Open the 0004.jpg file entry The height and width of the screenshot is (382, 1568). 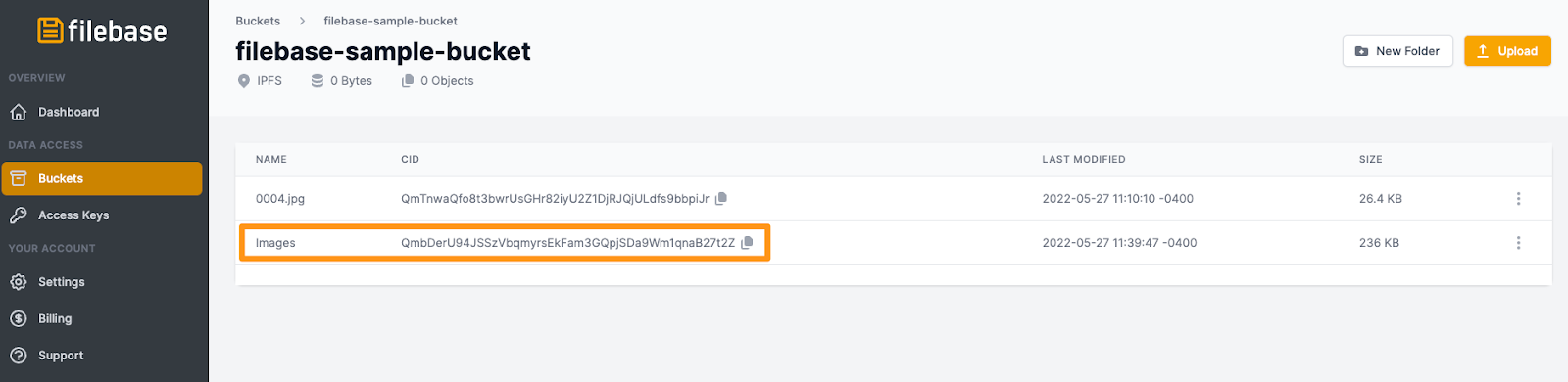[x=280, y=199]
